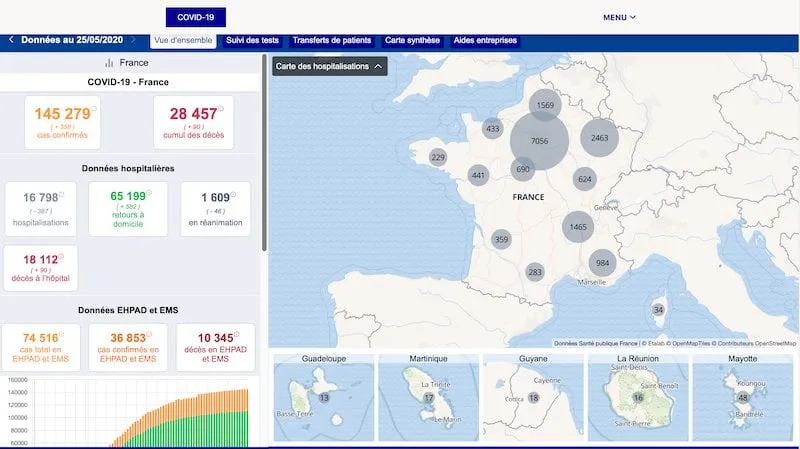Select the Carte synthèse tab
This screenshot has width=800, height=449.
click(413, 41)
